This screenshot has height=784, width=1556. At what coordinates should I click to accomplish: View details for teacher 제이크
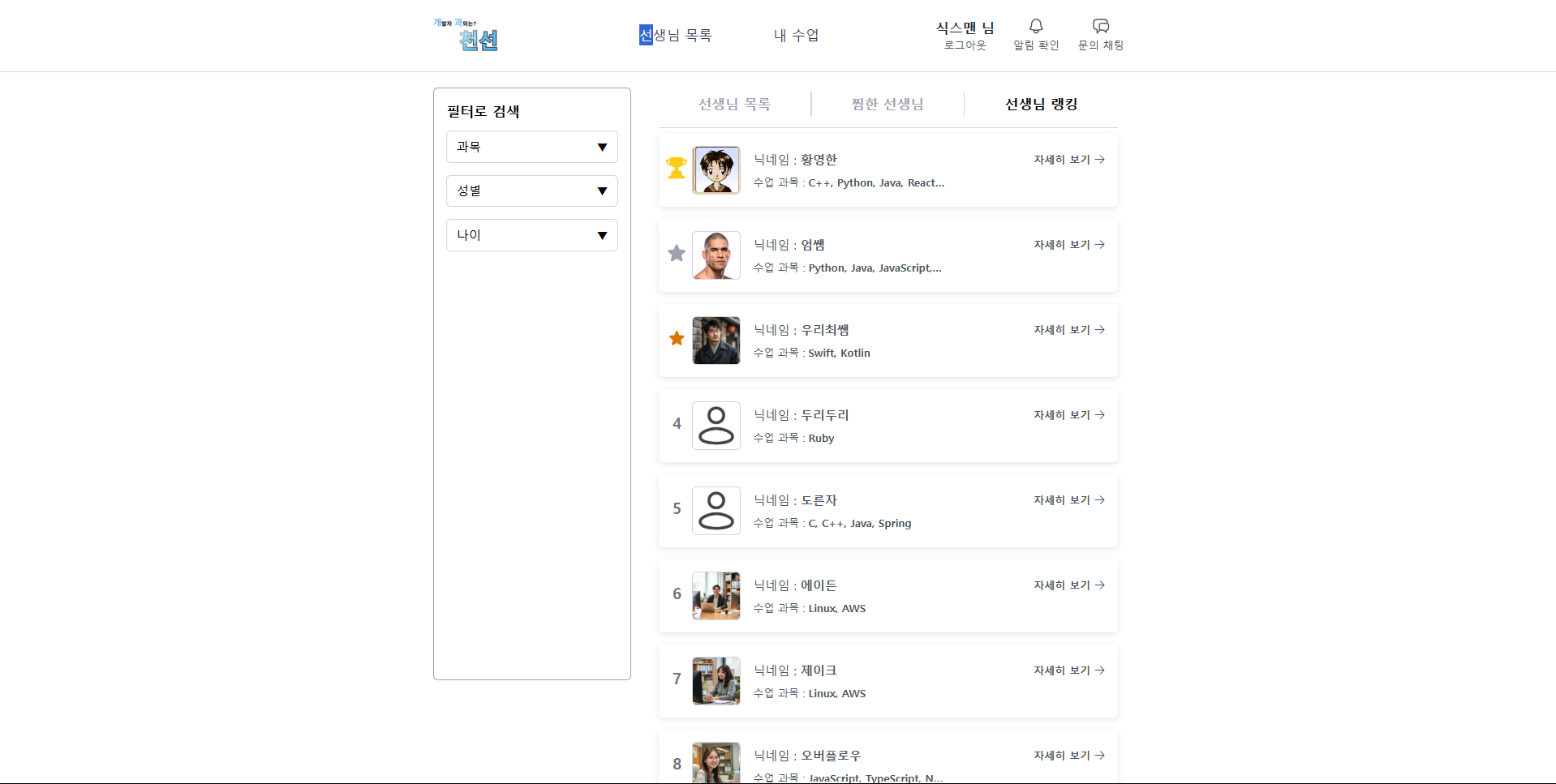tap(1068, 670)
